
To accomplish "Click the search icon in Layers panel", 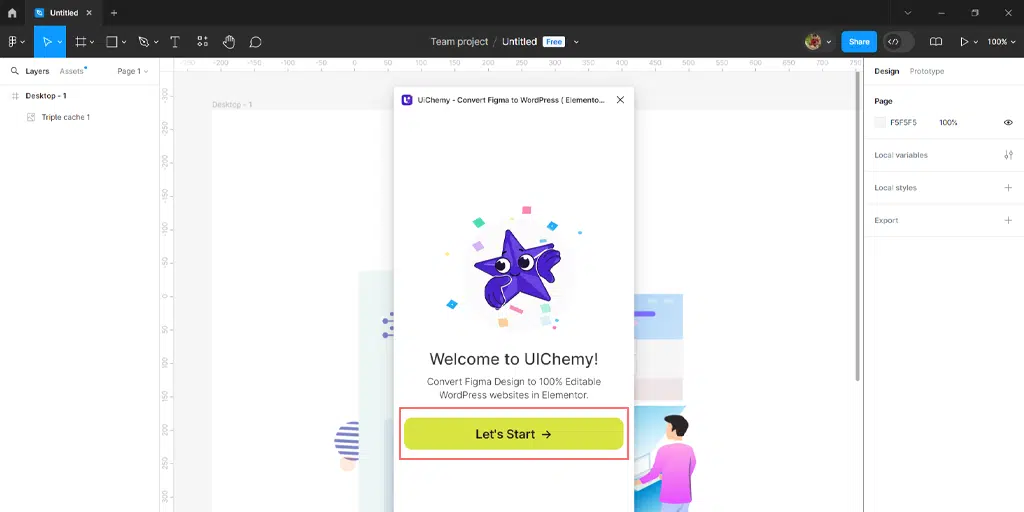I will click(x=14, y=71).
